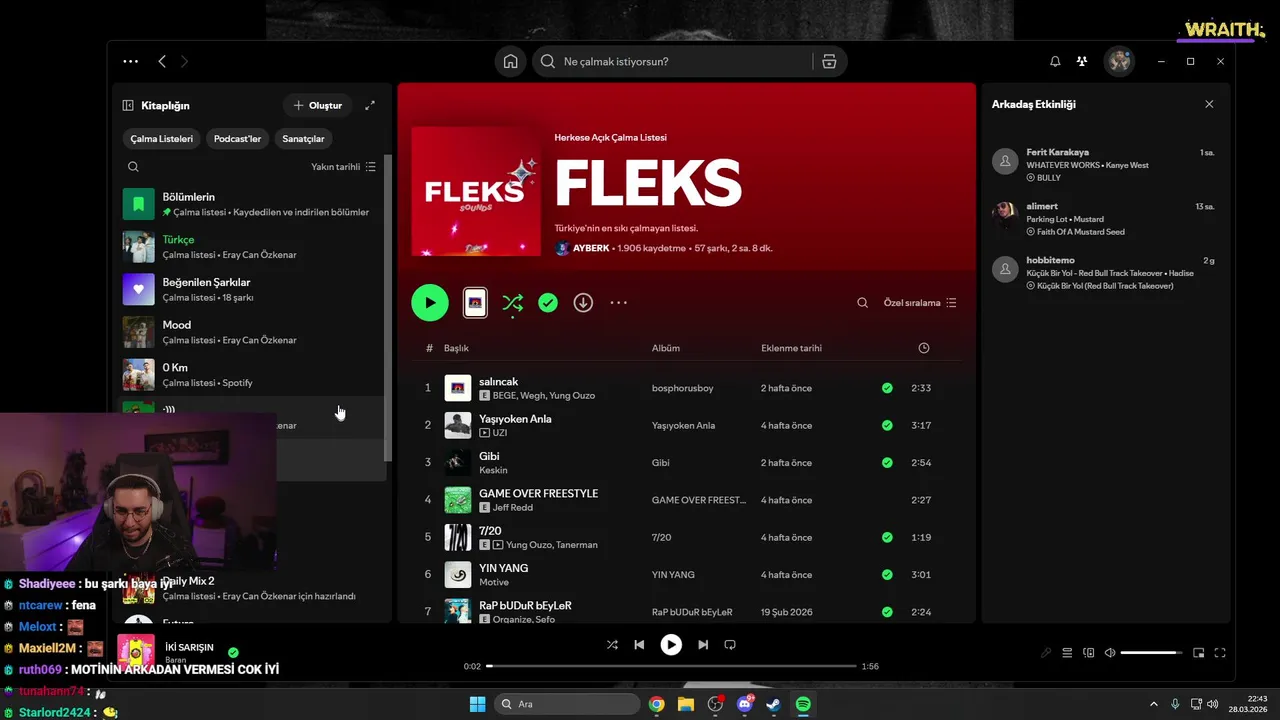Open the Browse icon in search bar
Screen dimensions: 1280x720
829,61
